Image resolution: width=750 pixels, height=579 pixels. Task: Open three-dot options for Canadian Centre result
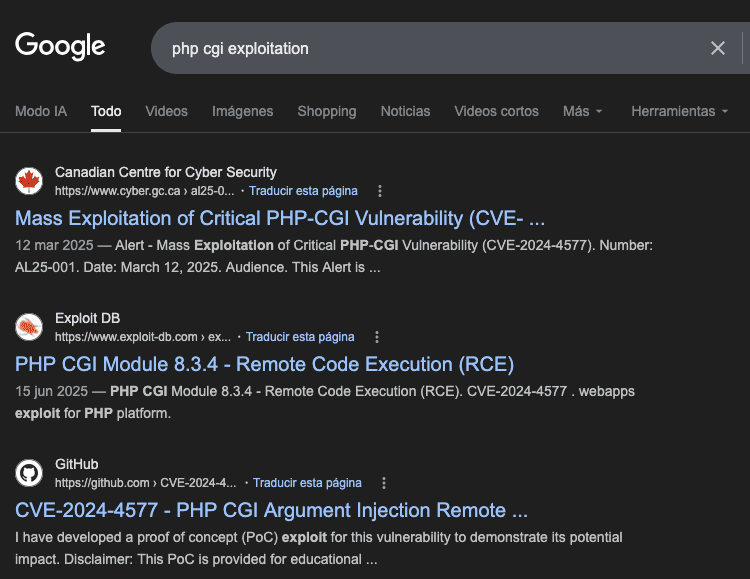click(380, 190)
